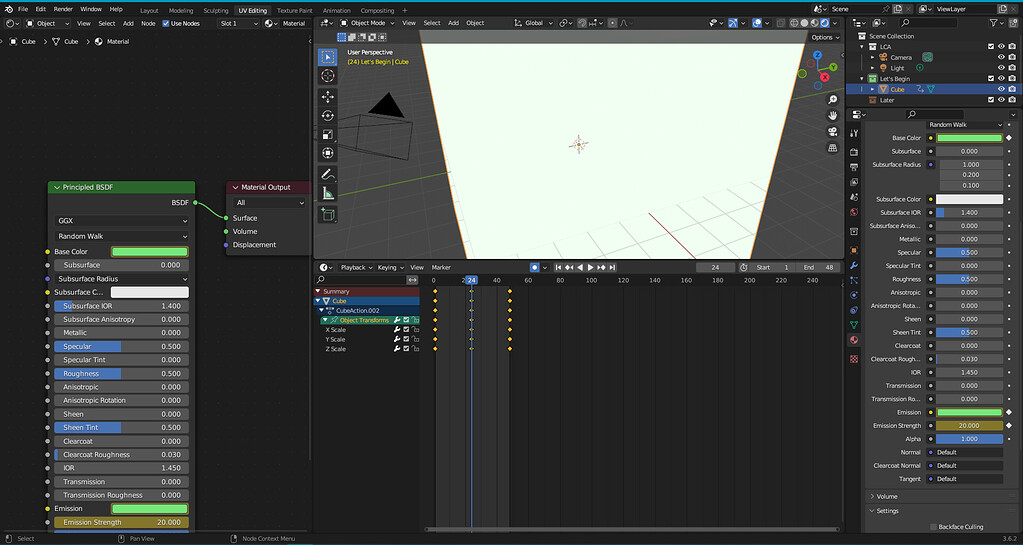Toggle the Use Nodes checkbox
Viewport: 1023px width, 545px height.
point(166,23)
